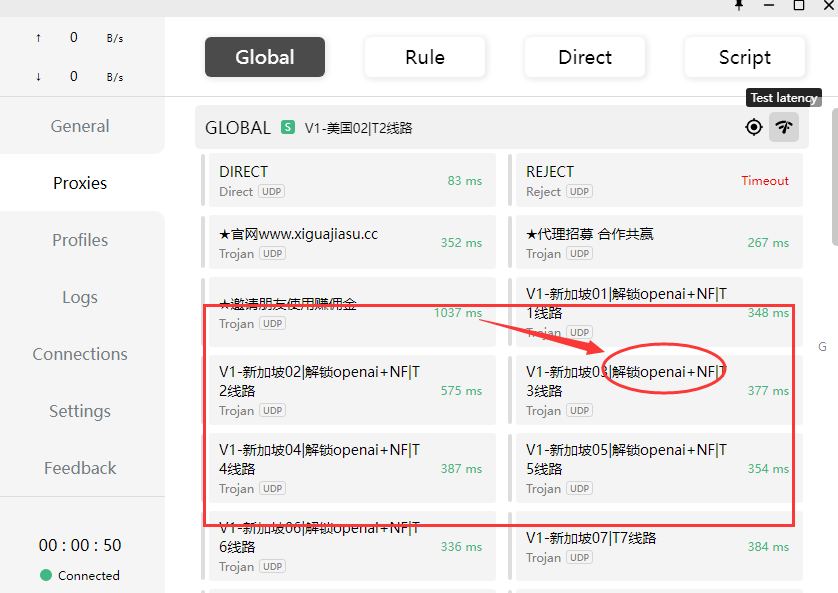Click the download speed arrow indicator
Viewport: 838px width, 593px height.
coord(38,77)
